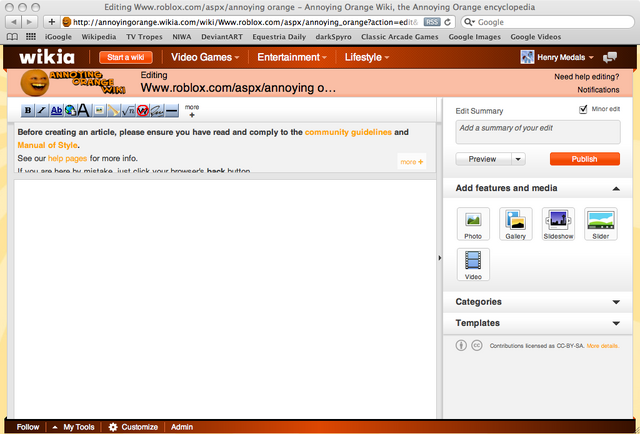The width and height of the screenshot is (640, 434).
Task: Collapse Add features and media section
Action: click(x=616, y=189)
